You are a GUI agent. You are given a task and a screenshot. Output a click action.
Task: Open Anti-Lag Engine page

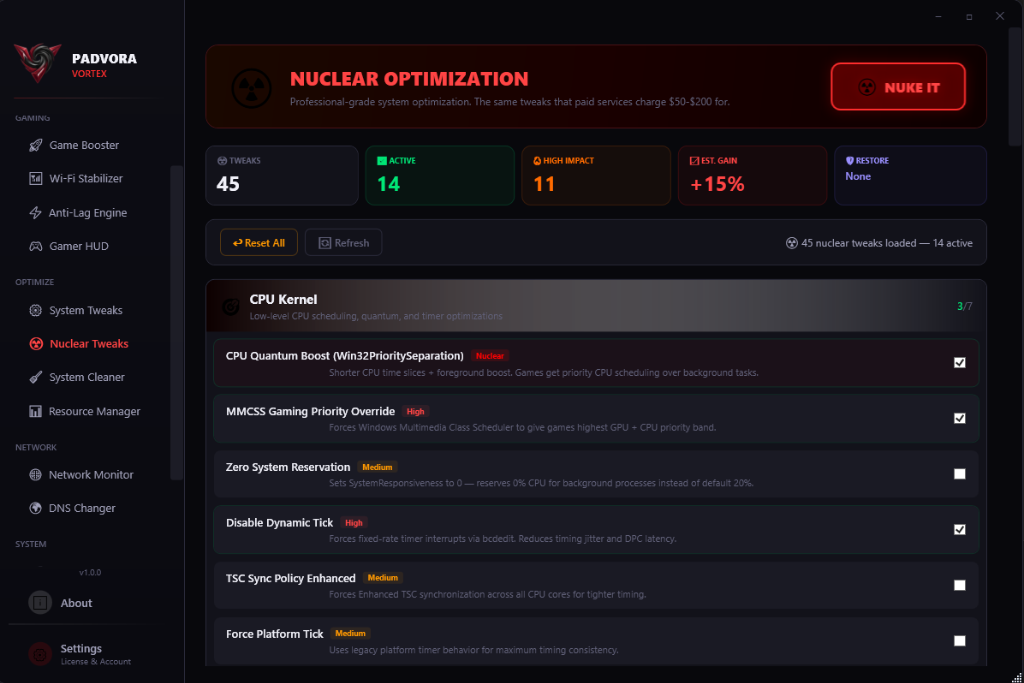click(x=90, y=212)
